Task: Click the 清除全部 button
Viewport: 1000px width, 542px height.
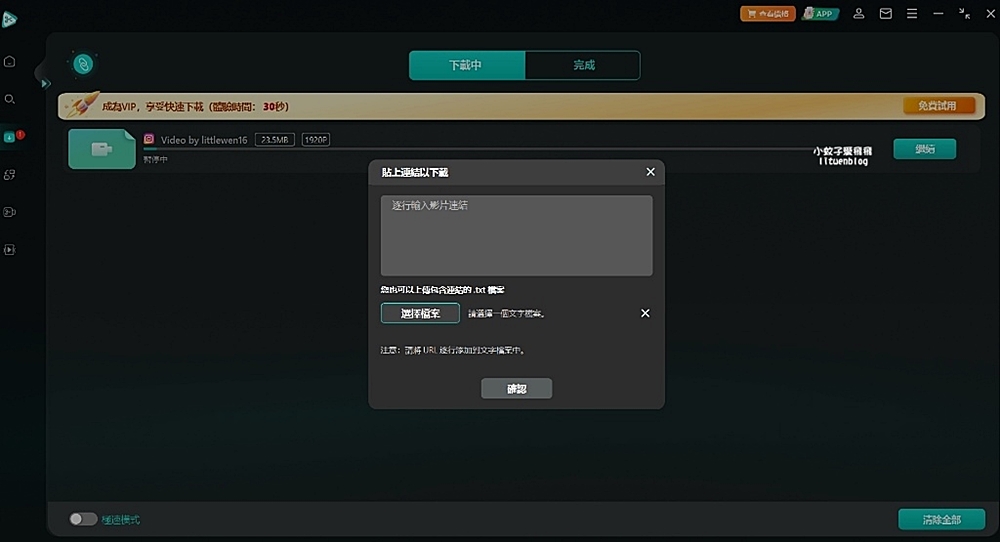Action: coord(941,520)
